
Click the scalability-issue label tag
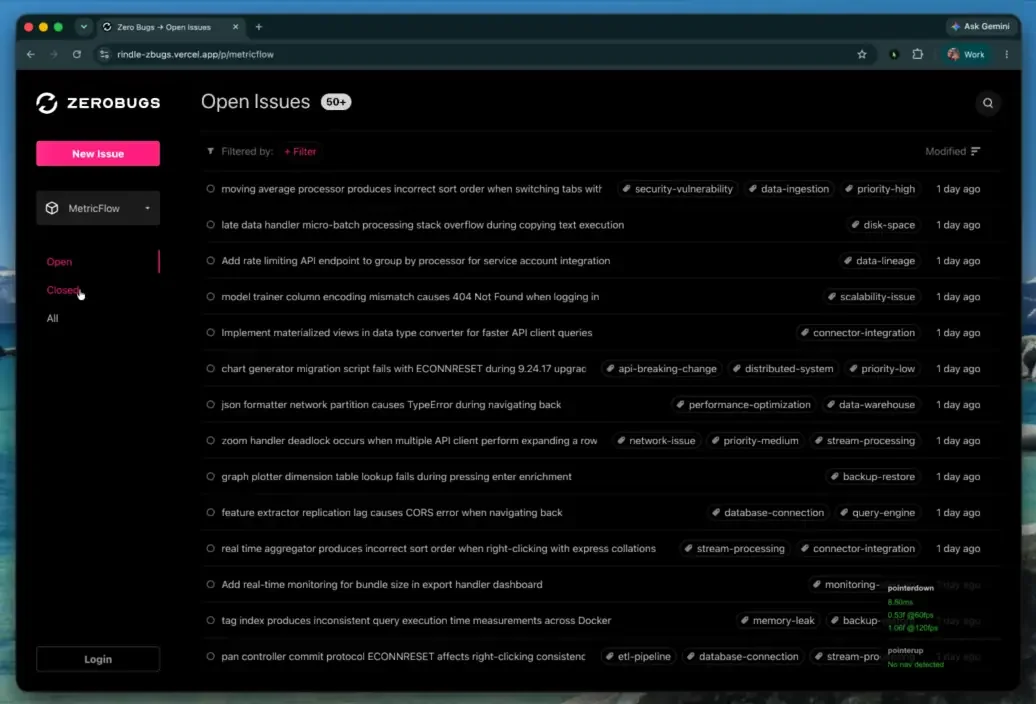click(871, 297)
